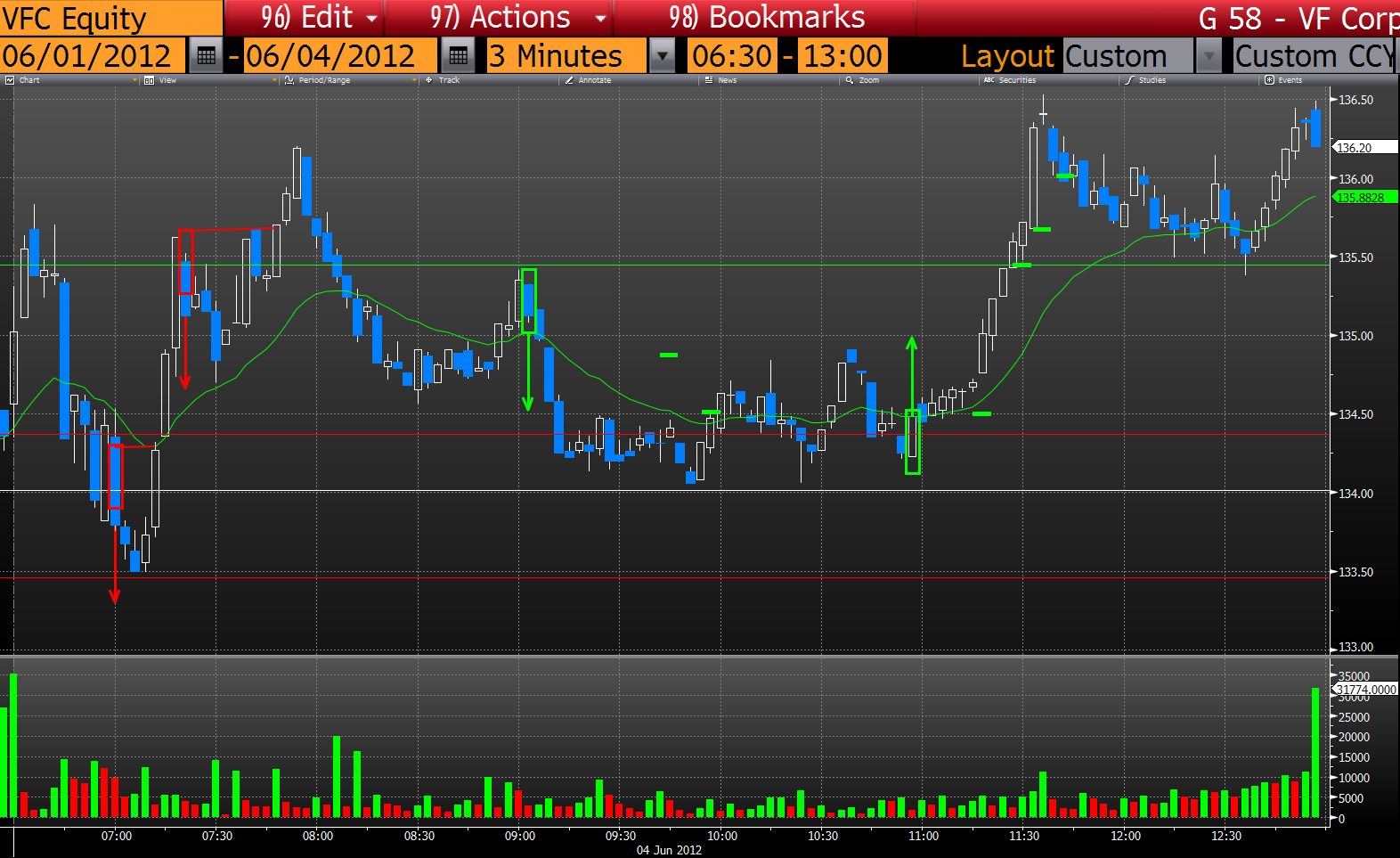Click the Securities ABC icon
The image size is (1400, 858).
989,80
